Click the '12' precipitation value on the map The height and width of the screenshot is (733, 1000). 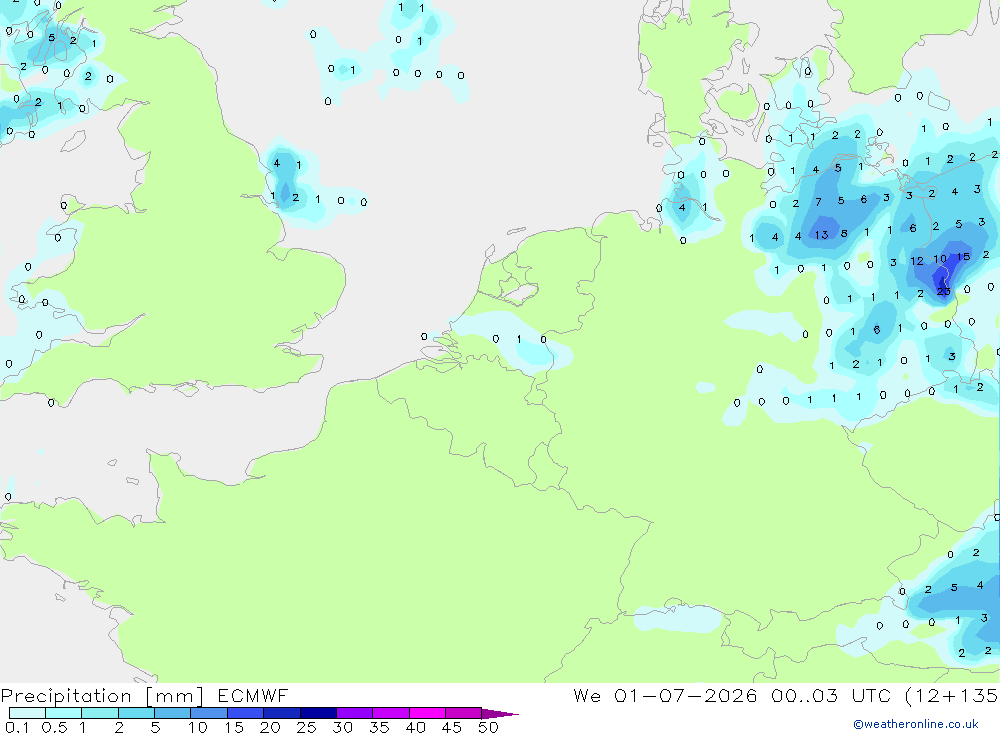click(x=916, y=261)
